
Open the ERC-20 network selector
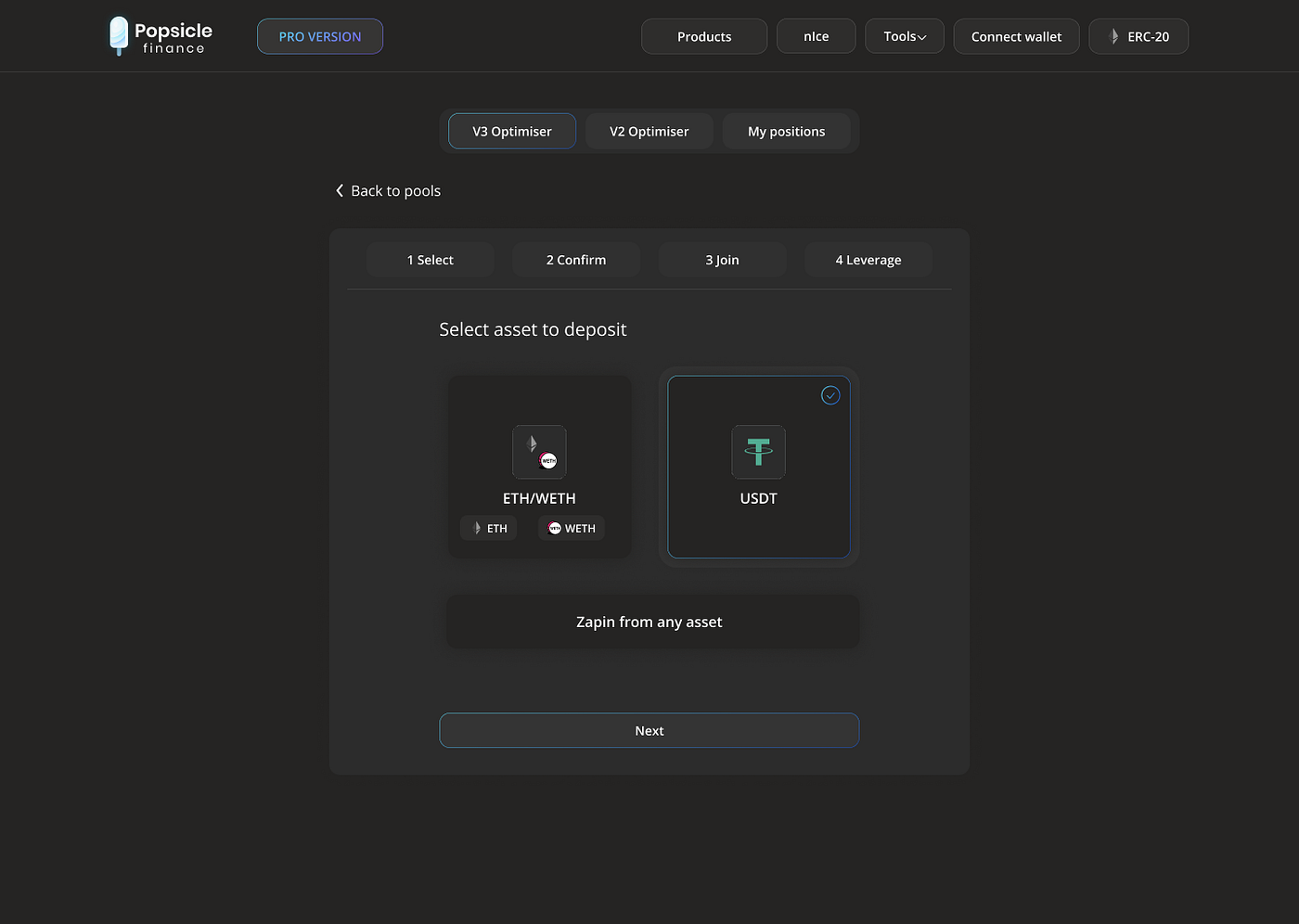1138,36
